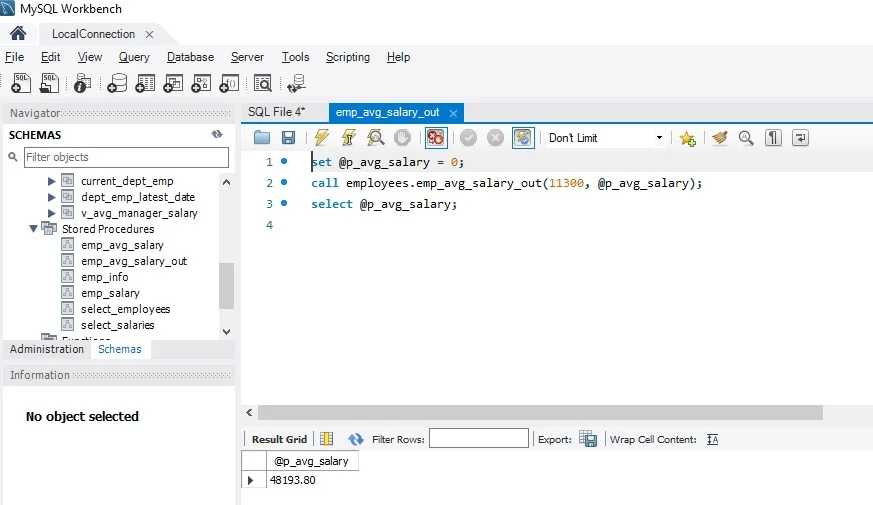This screenshot has height=505, width=873.
Task: Export the result set to a file
Action: [x=588, y=439]
